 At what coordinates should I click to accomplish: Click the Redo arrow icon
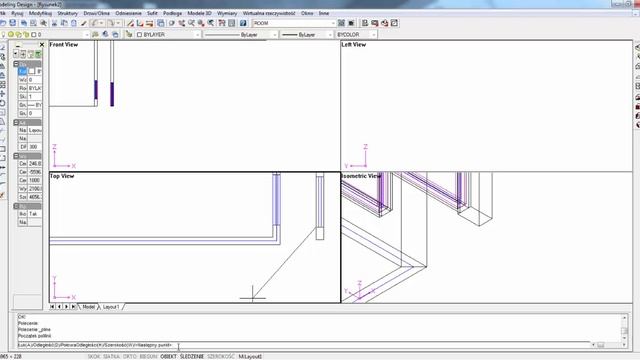coord(111,23)
